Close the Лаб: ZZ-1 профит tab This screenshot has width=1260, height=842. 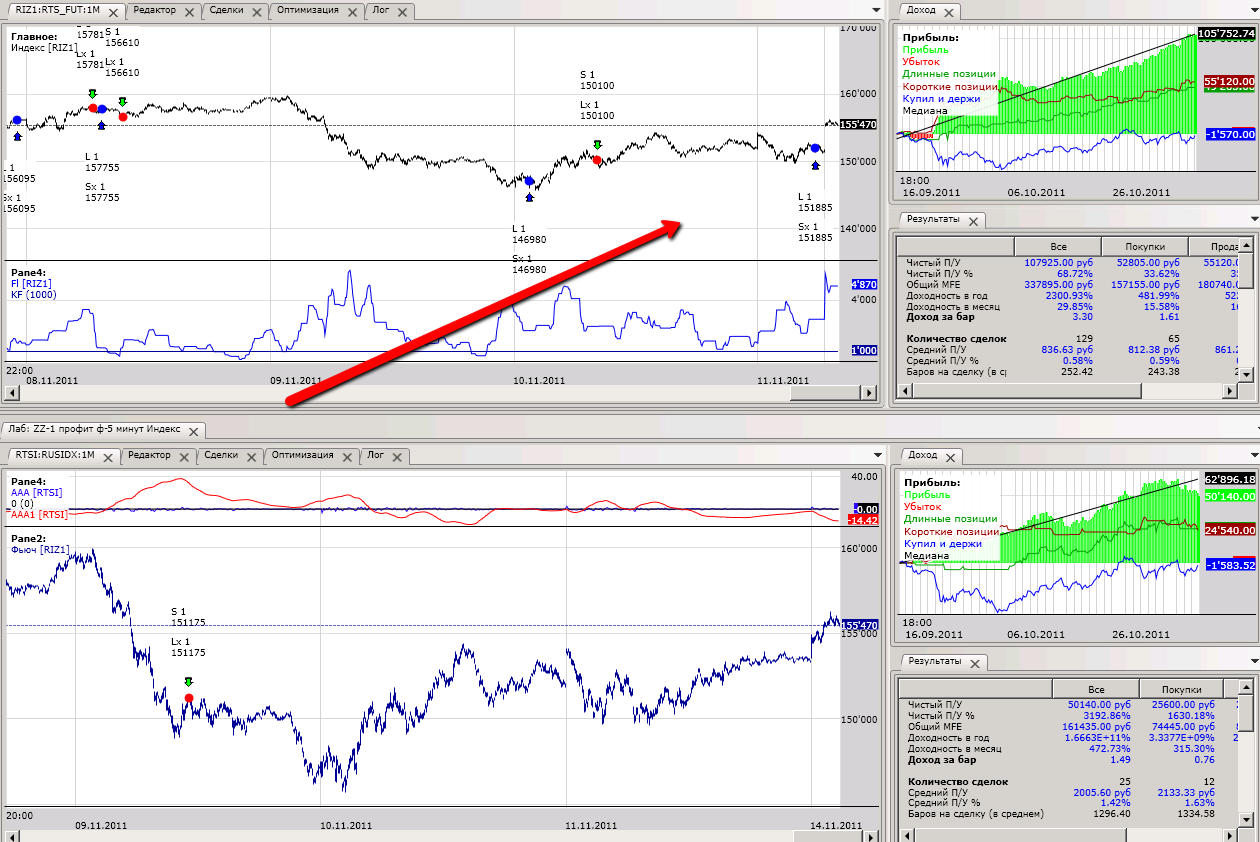pyautogui.click(x=194, y=431)
